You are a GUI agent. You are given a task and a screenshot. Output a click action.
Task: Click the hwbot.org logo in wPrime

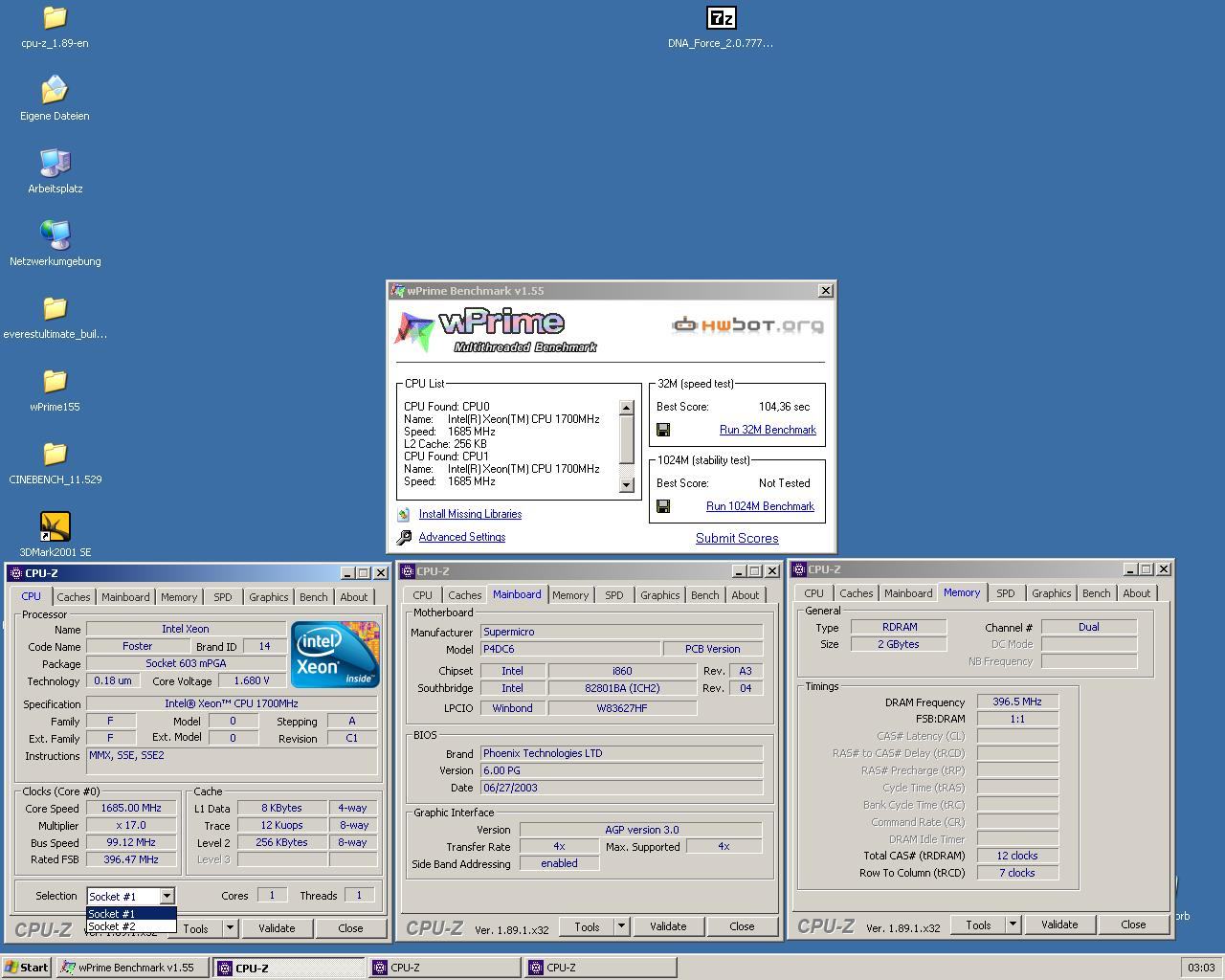tap(747, 325)
